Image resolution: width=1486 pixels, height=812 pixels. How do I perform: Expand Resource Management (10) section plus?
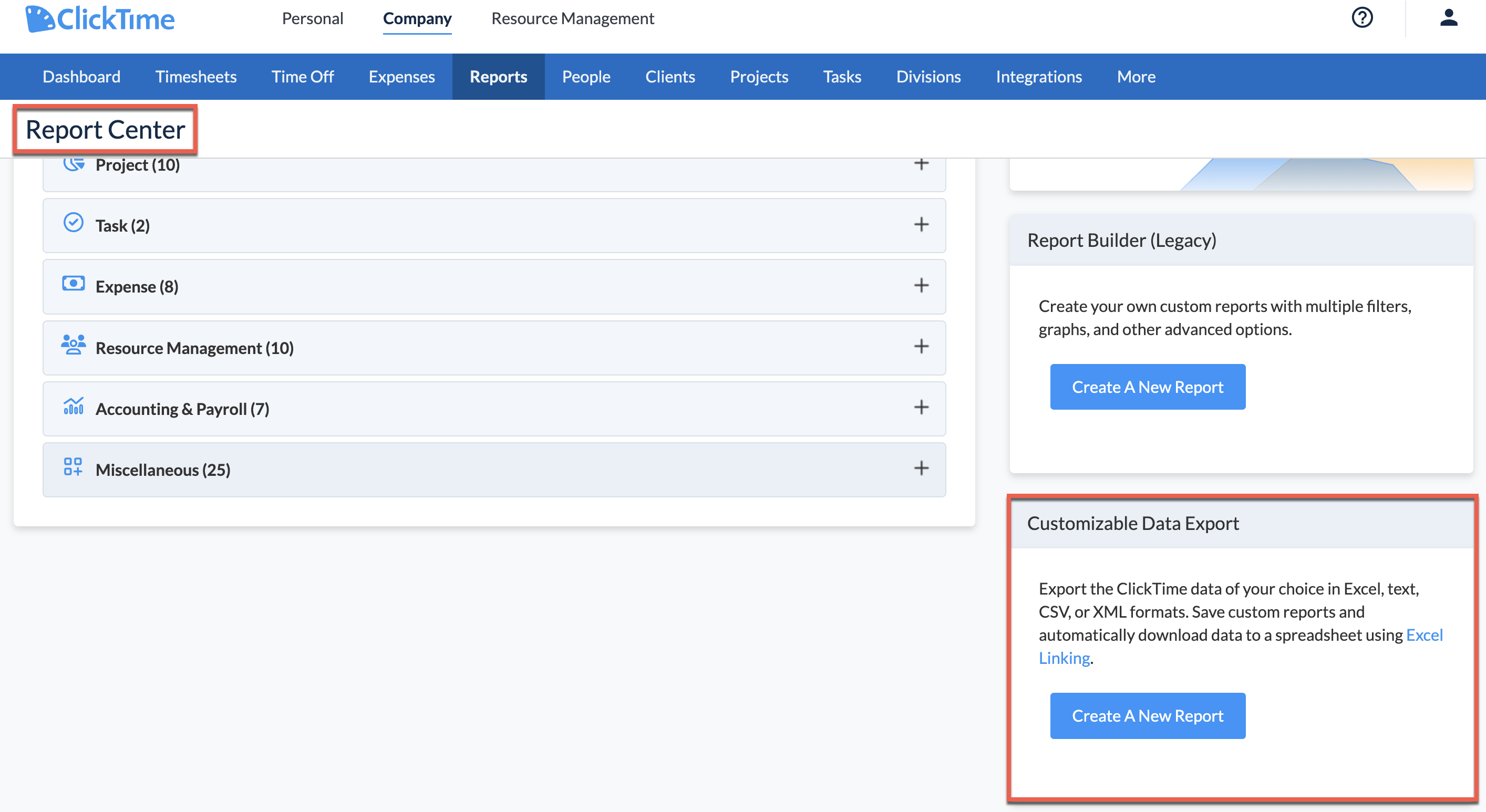pos(921,347)
